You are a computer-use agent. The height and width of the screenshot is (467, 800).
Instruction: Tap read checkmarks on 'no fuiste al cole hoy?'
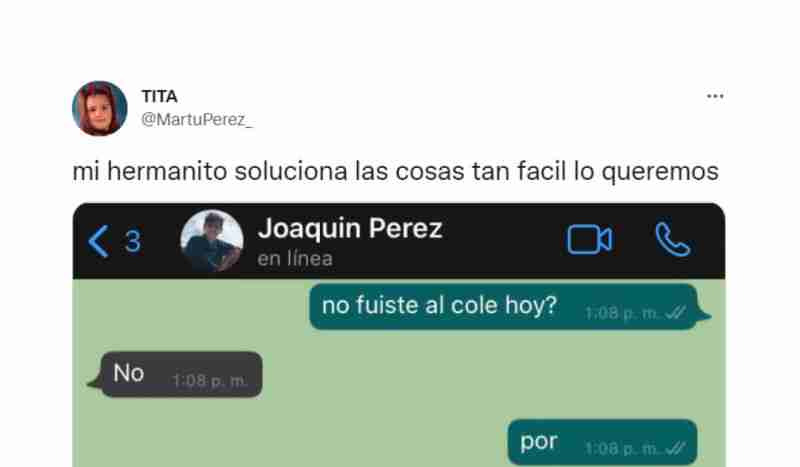(x=676, y=312)
